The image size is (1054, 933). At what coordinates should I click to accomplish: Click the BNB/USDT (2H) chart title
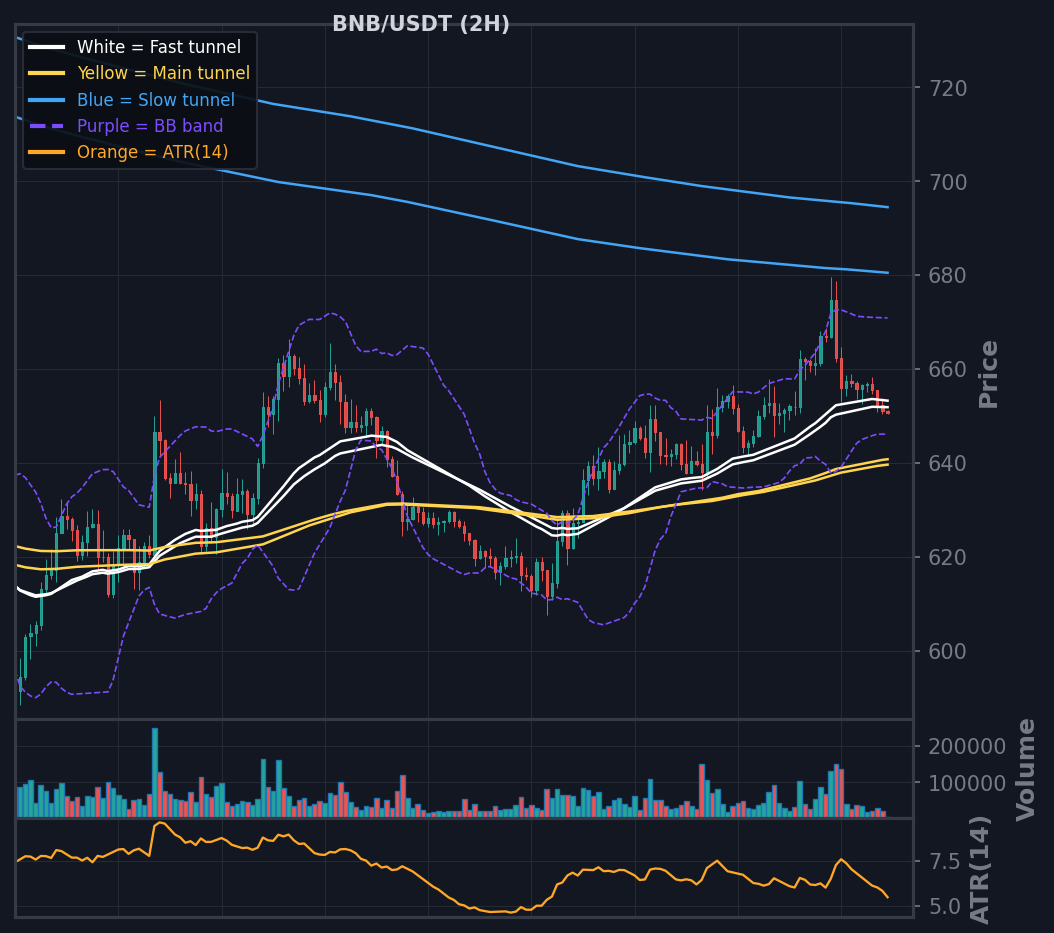(421, 24)
